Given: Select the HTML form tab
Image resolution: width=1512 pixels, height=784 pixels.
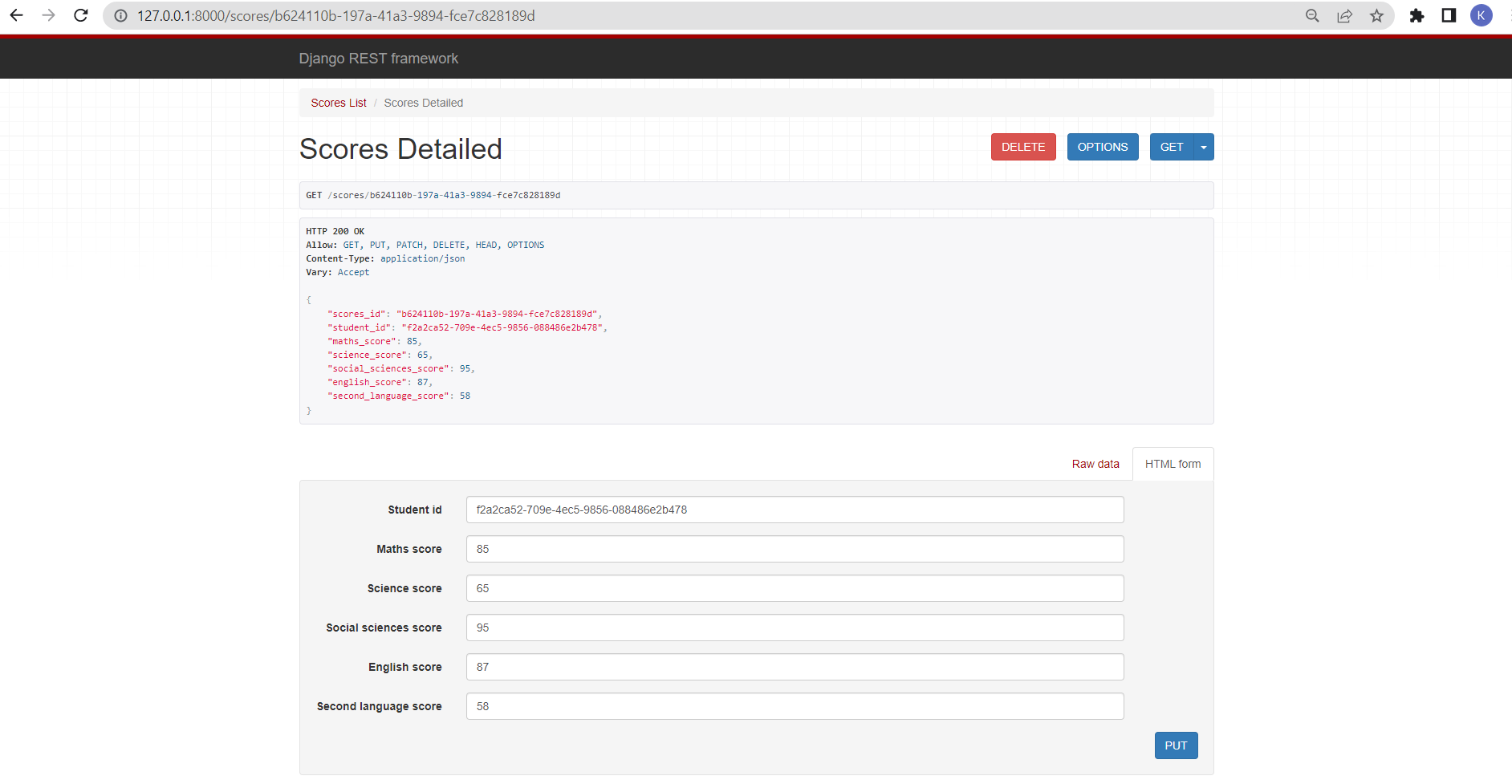Looking at the screenshot, I should click(1173, 464).
